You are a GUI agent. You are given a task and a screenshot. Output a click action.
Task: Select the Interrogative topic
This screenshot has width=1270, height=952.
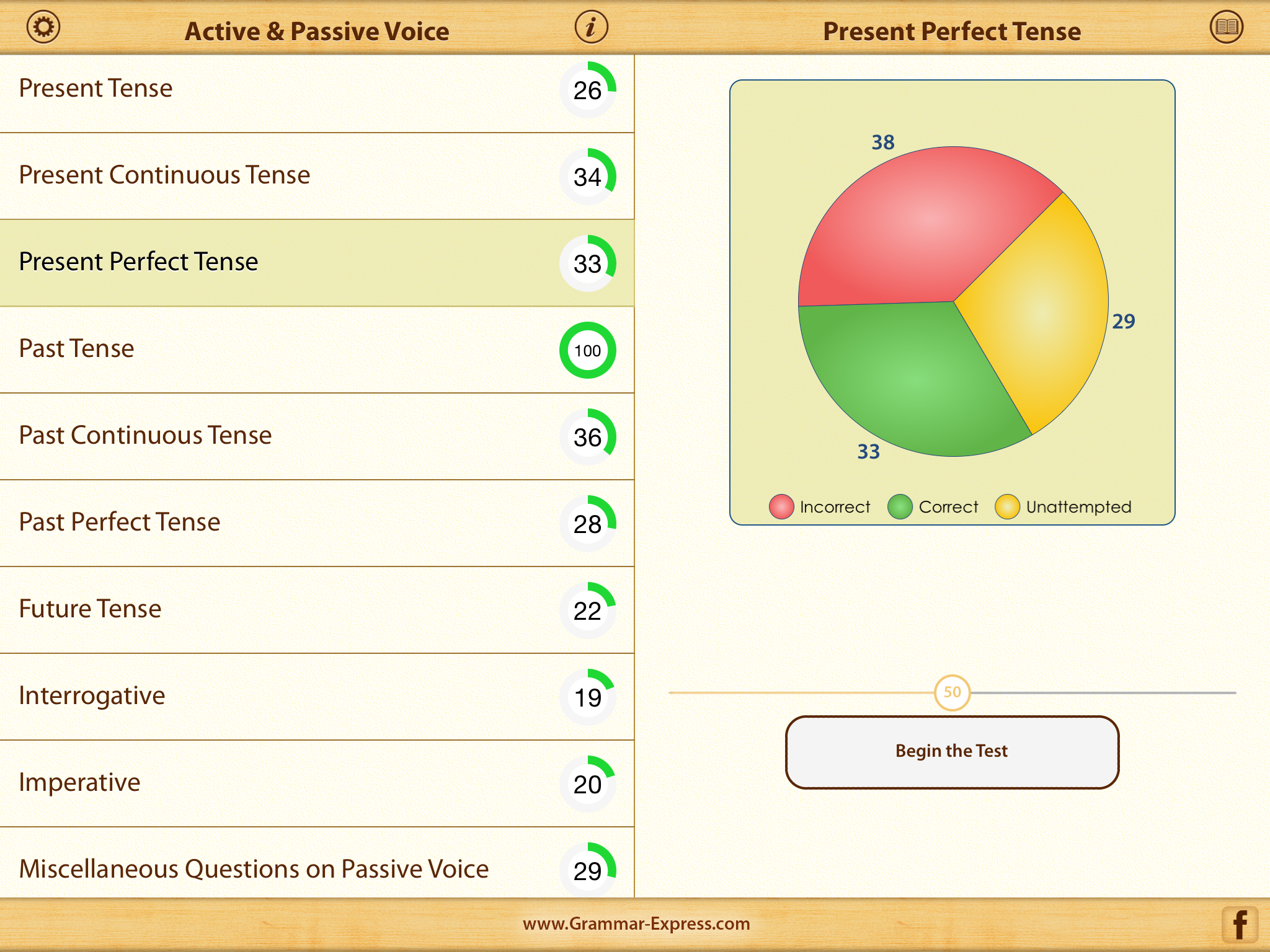[92, 696]
